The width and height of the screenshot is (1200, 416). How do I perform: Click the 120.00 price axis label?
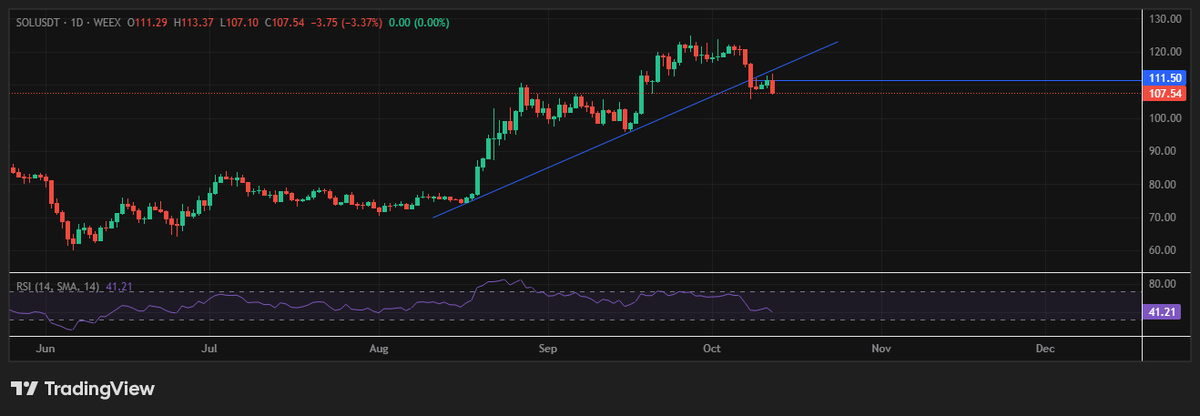[1166, 52]
